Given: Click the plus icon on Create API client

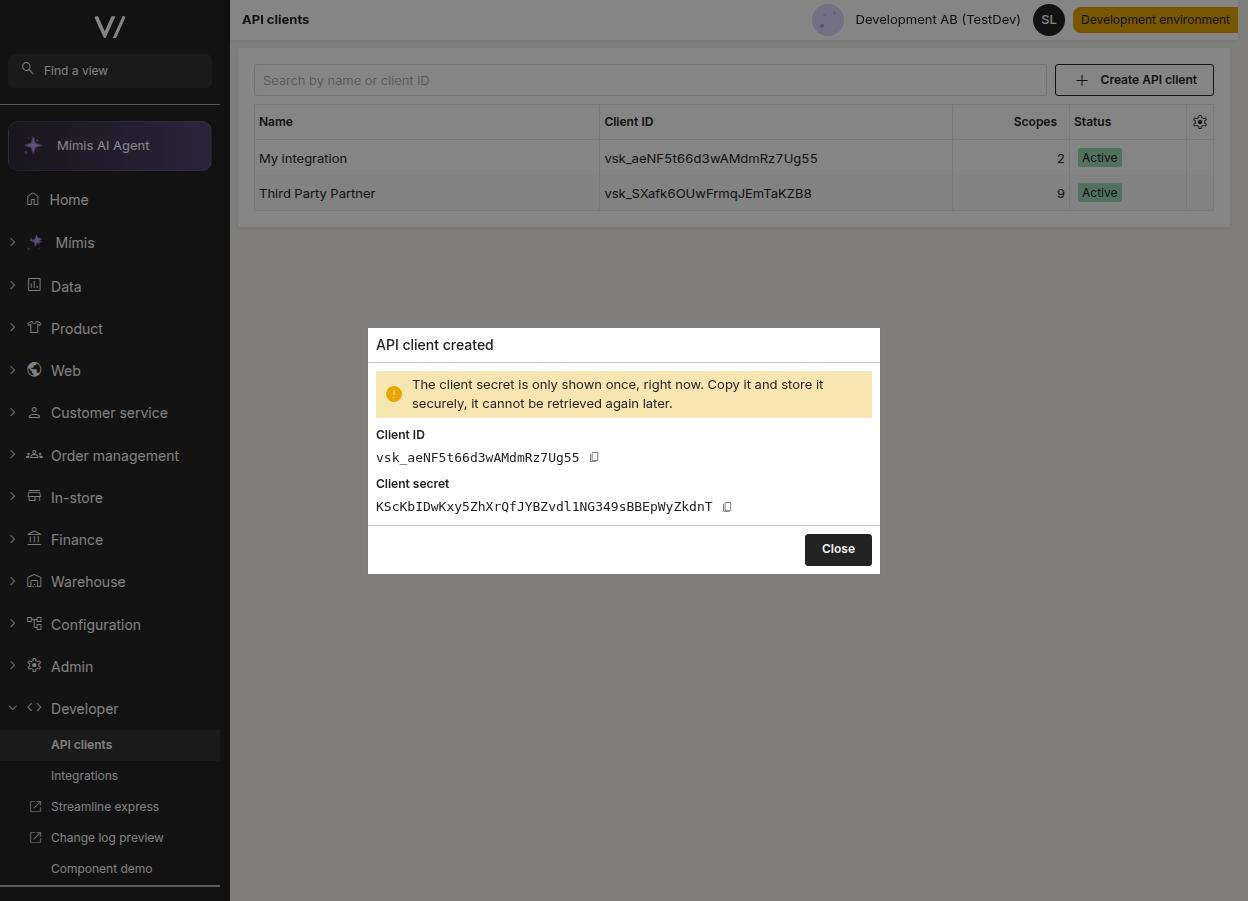Looking at the screenshot, I should pyautogui.click(x=1082, y=80).
